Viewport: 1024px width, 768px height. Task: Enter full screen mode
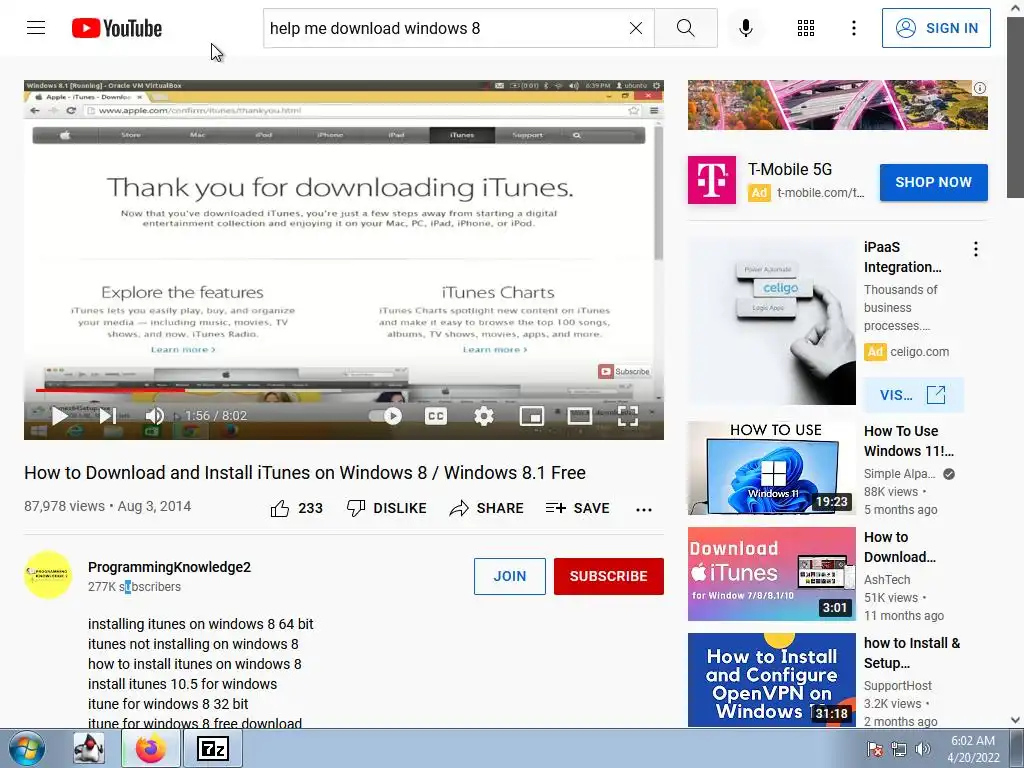pyautogui.click(x=628, y=416)
